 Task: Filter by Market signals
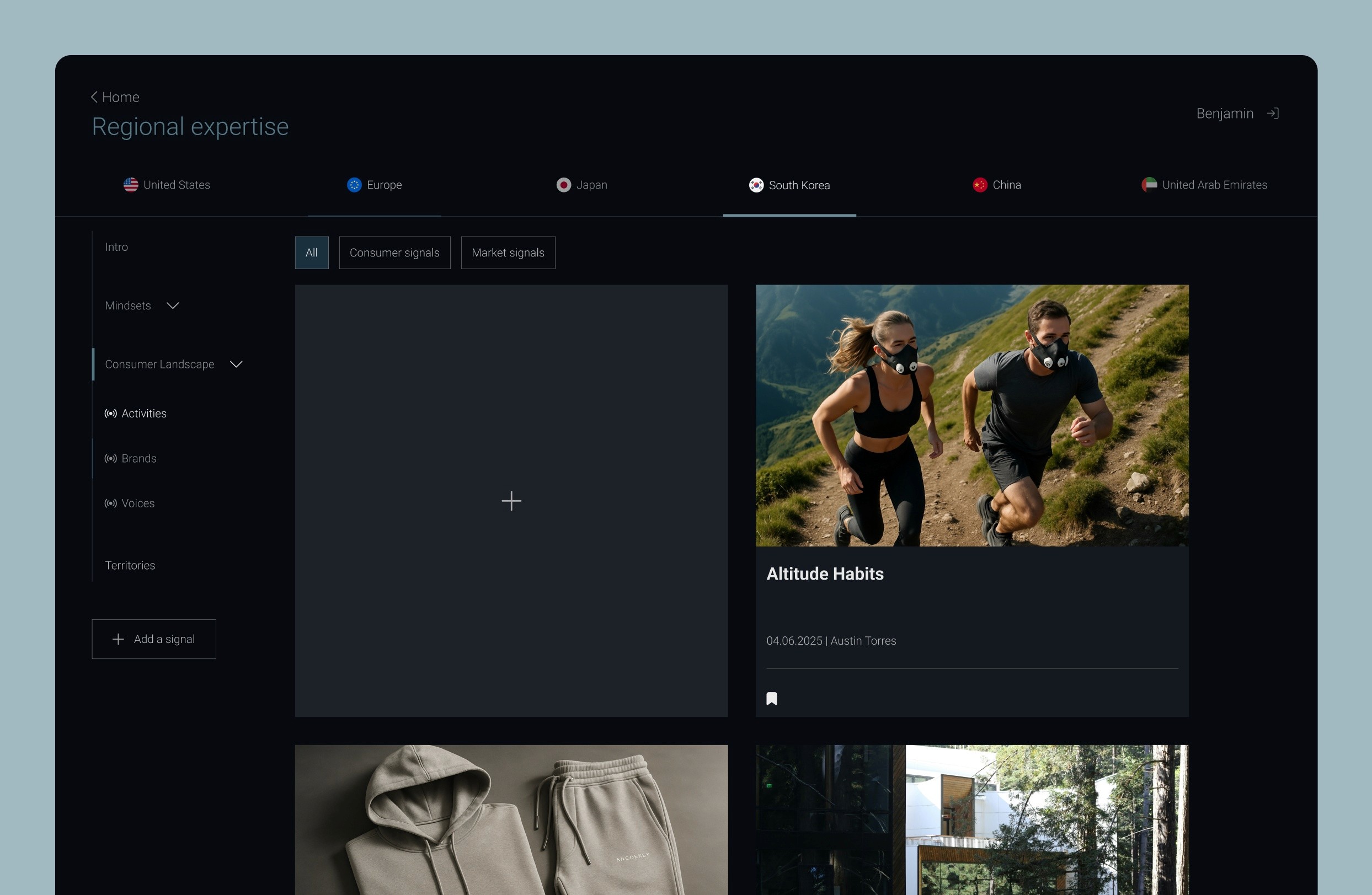pyautogui.click(x=508, y=253)
